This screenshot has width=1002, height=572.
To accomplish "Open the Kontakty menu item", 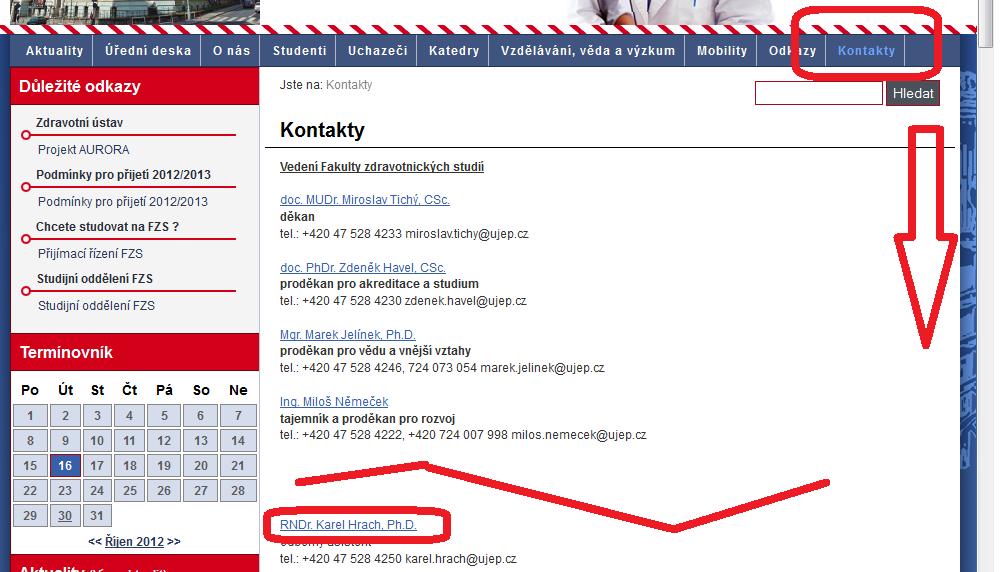I will coord(866,51).
